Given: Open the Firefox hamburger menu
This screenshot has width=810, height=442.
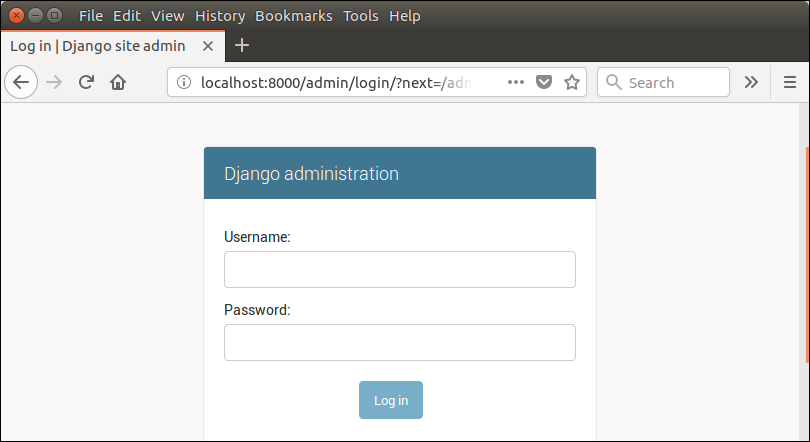Looking at the screenshot, I should point(789,83).
